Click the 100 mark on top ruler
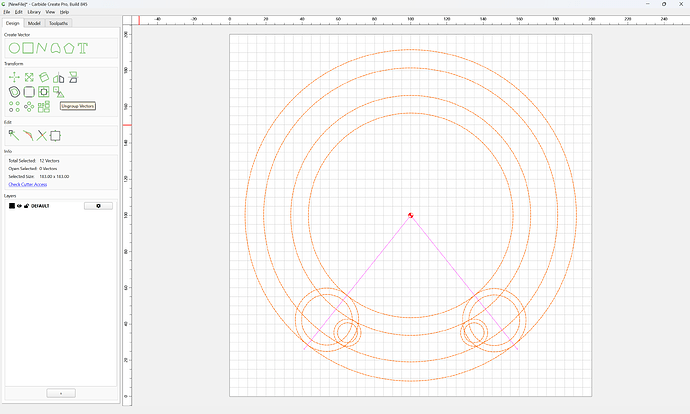The height and width of the screenshot is (414, 690). [x=411, y=19]
